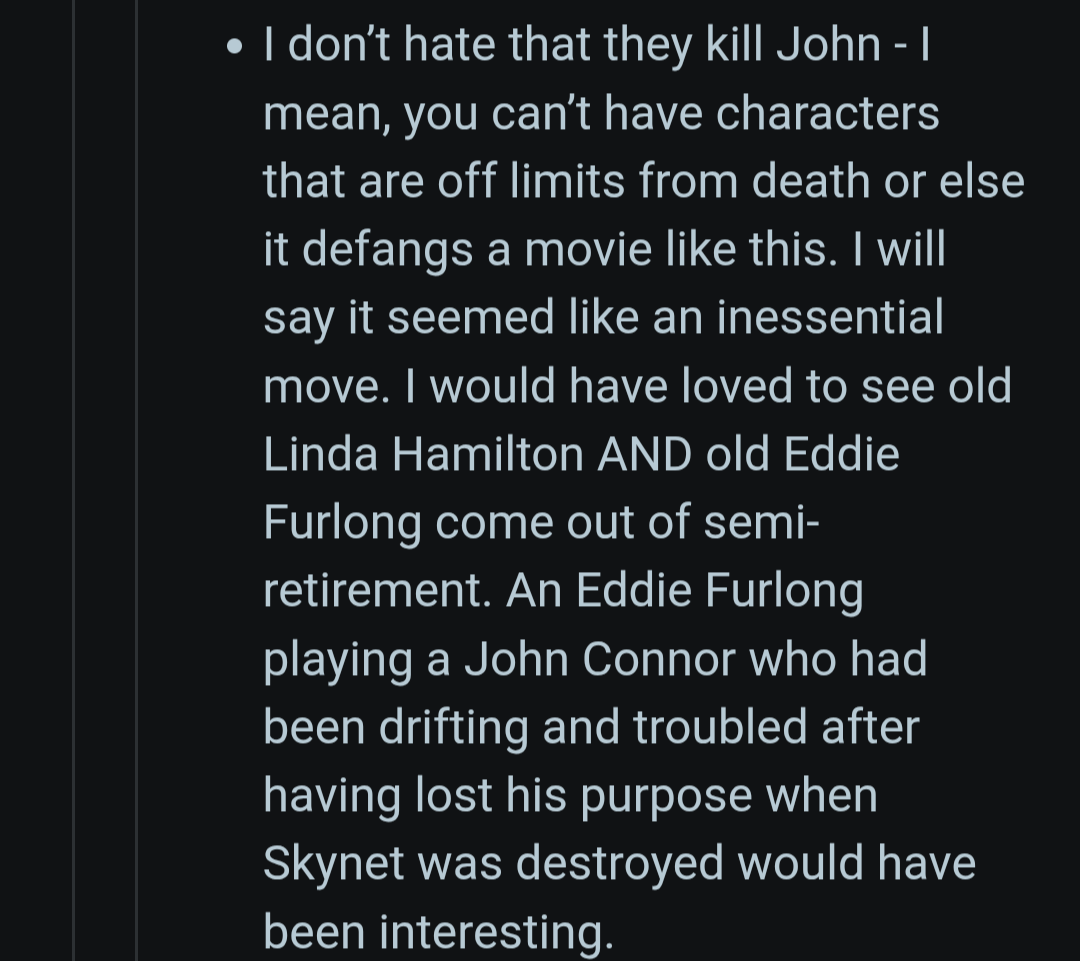Image resolution: width=1080 pixels, height=961 pixels.
Task: Click the word "drifting"
Action: coord(454,727)
